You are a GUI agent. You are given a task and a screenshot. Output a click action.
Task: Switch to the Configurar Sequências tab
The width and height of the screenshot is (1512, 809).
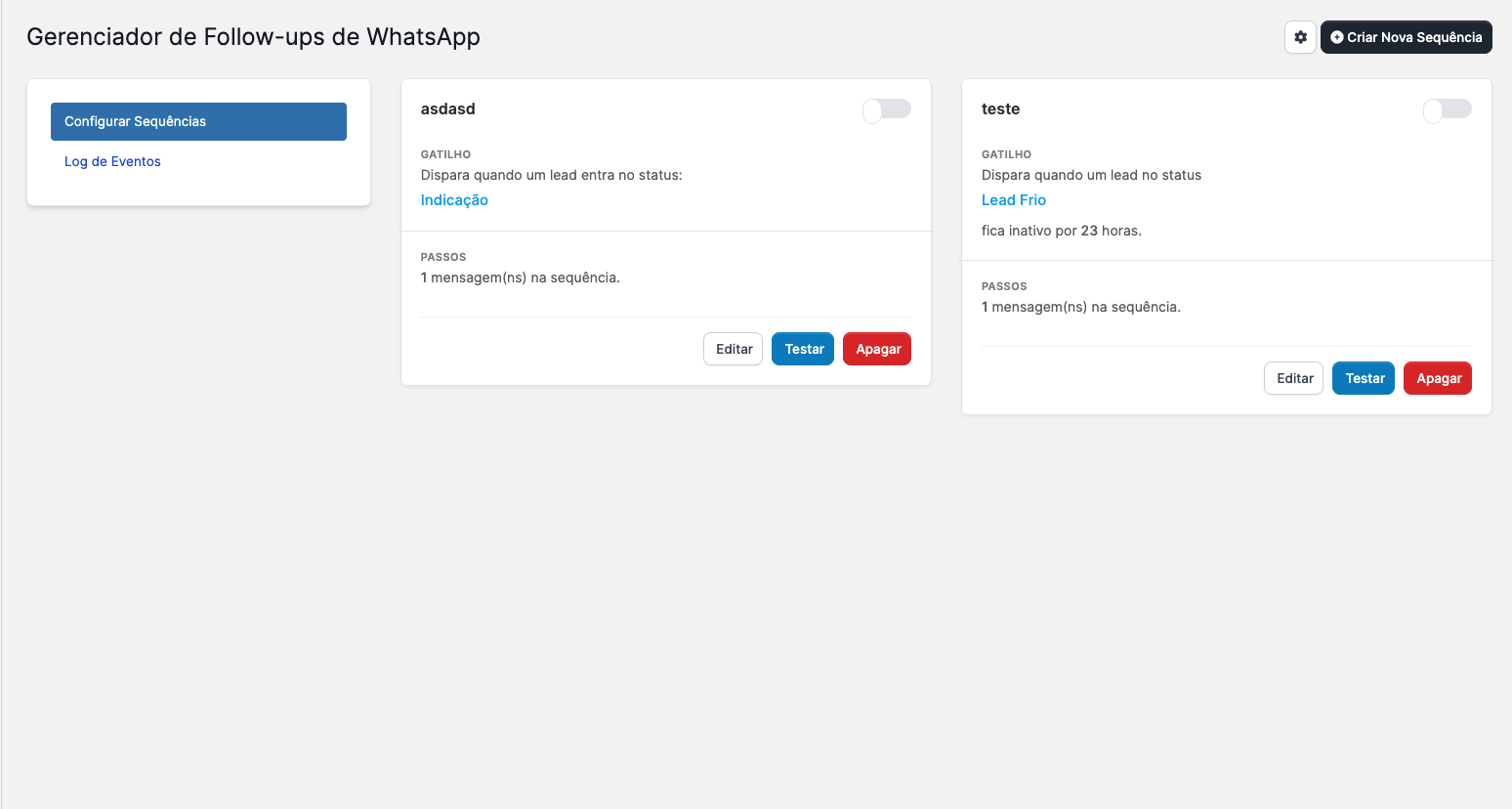point(198,121)
